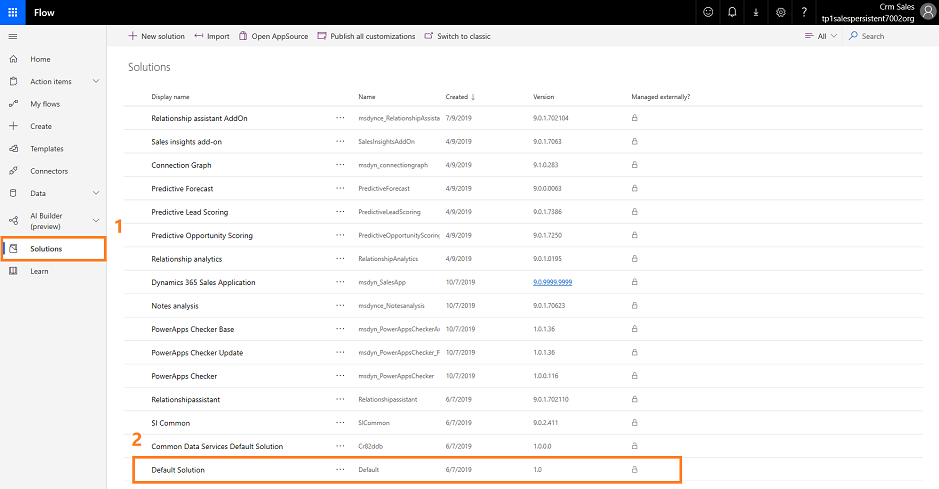Select Solutions in sidebar
939x489 pixels.
pyautogui.click(x=54, y=248)
